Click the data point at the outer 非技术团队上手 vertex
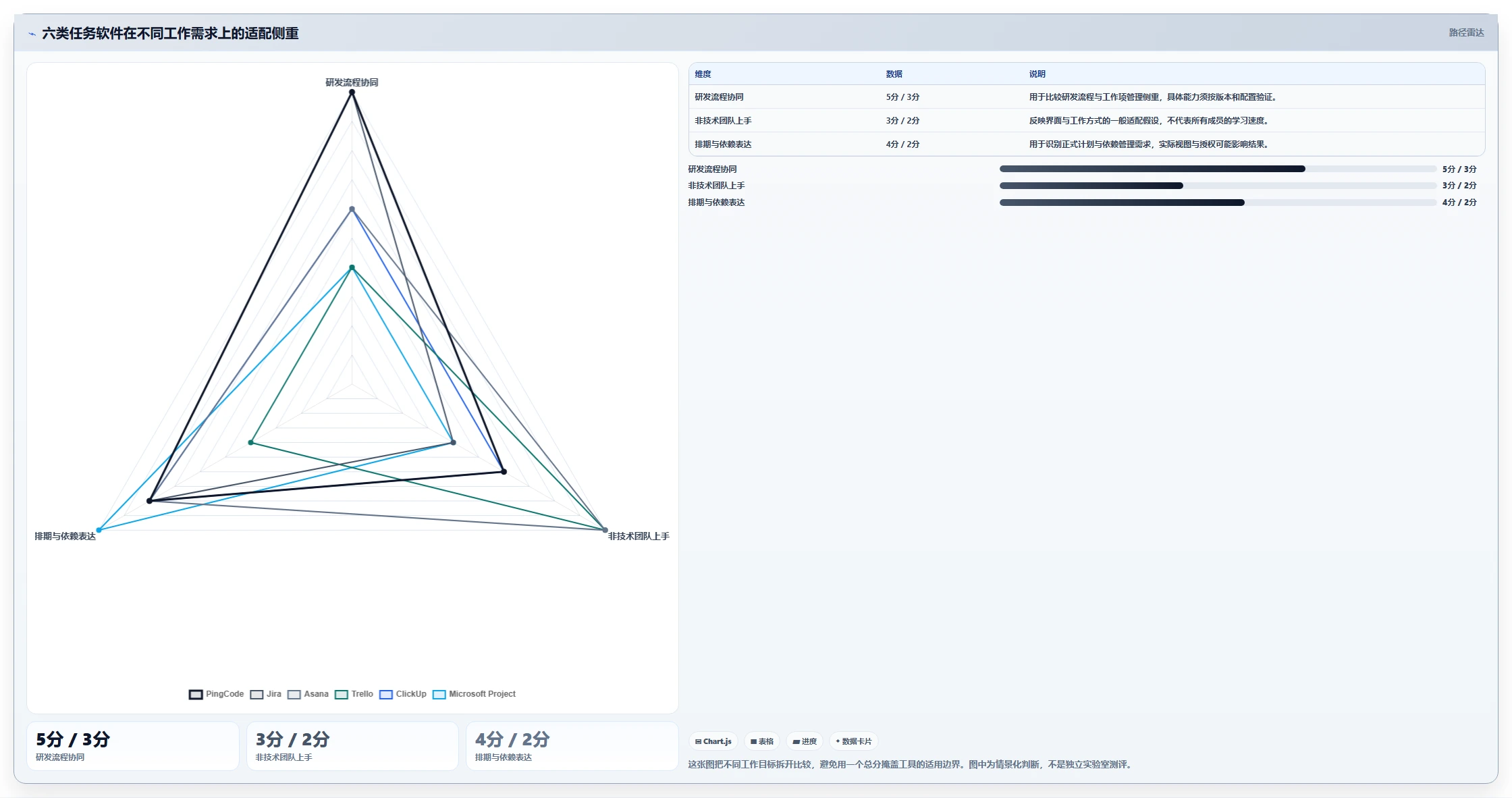This screenshot has height=798, width=1512. coord(605,530)
